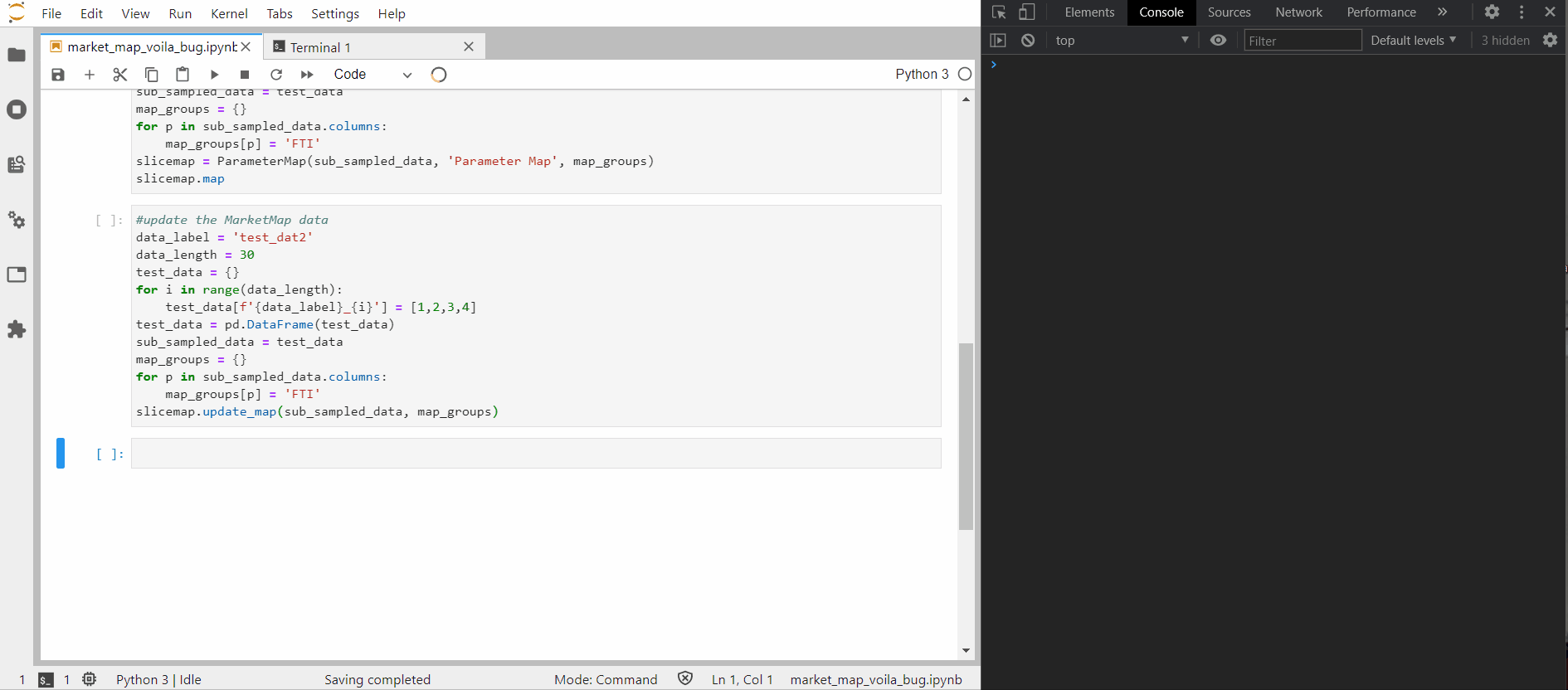The image size is (1568, 690).
Task: Open the Extension Manager puzzle icon
Action: pyautogui.click(x=17, y=329)
